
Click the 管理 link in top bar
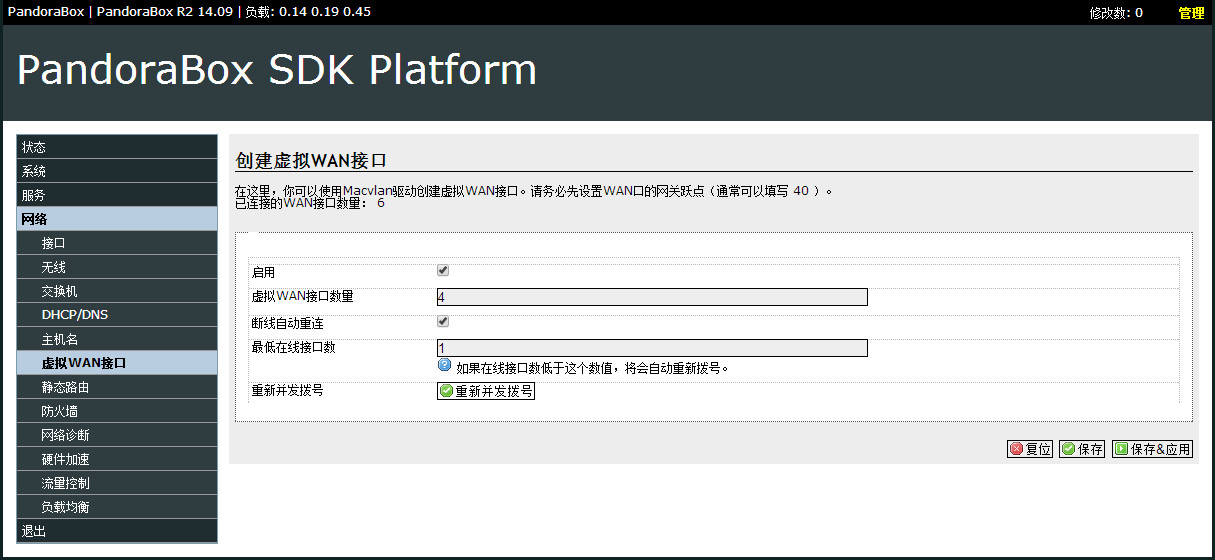1191,13
